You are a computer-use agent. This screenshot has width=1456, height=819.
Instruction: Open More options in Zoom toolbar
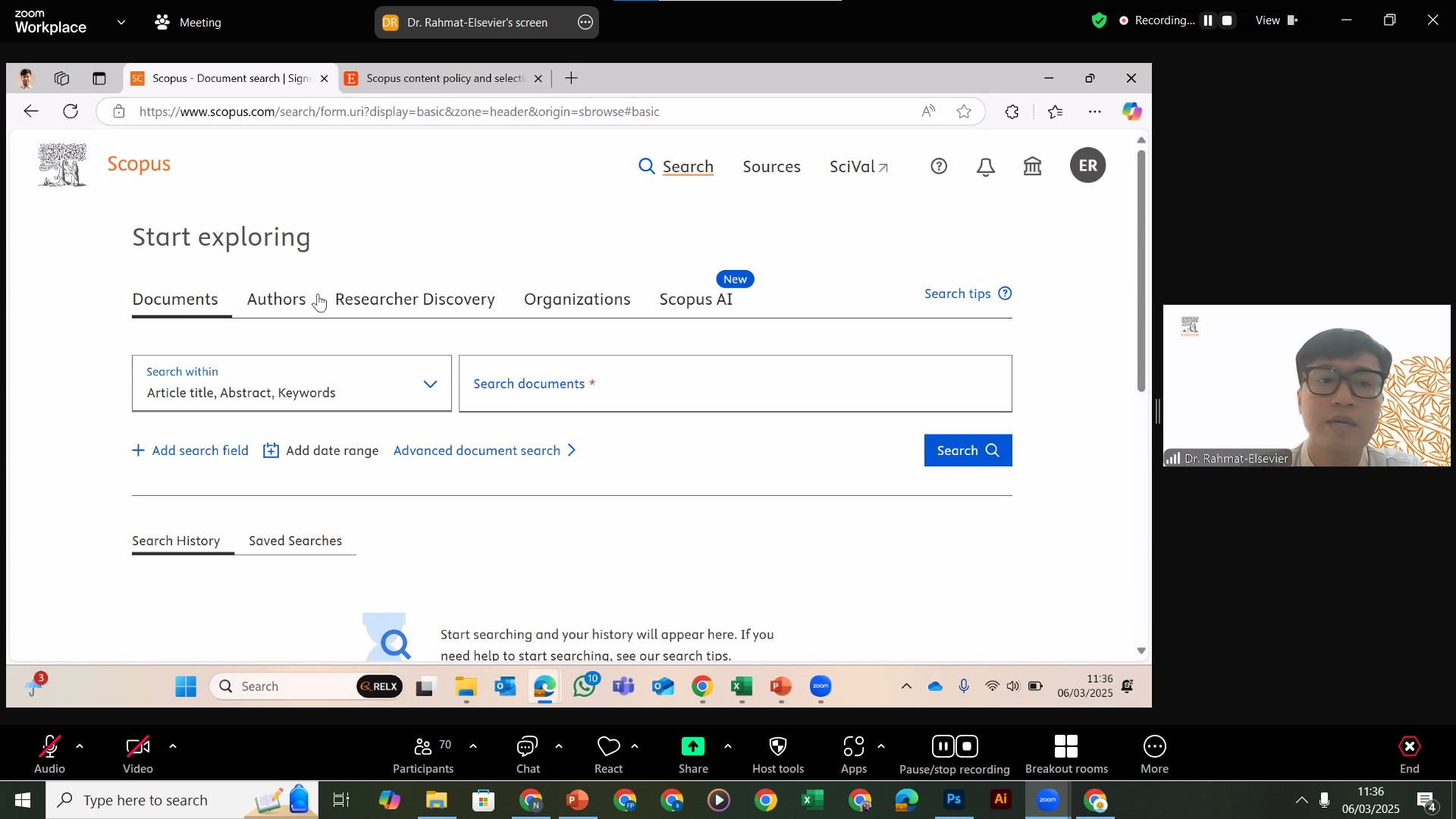[1154, 755]
